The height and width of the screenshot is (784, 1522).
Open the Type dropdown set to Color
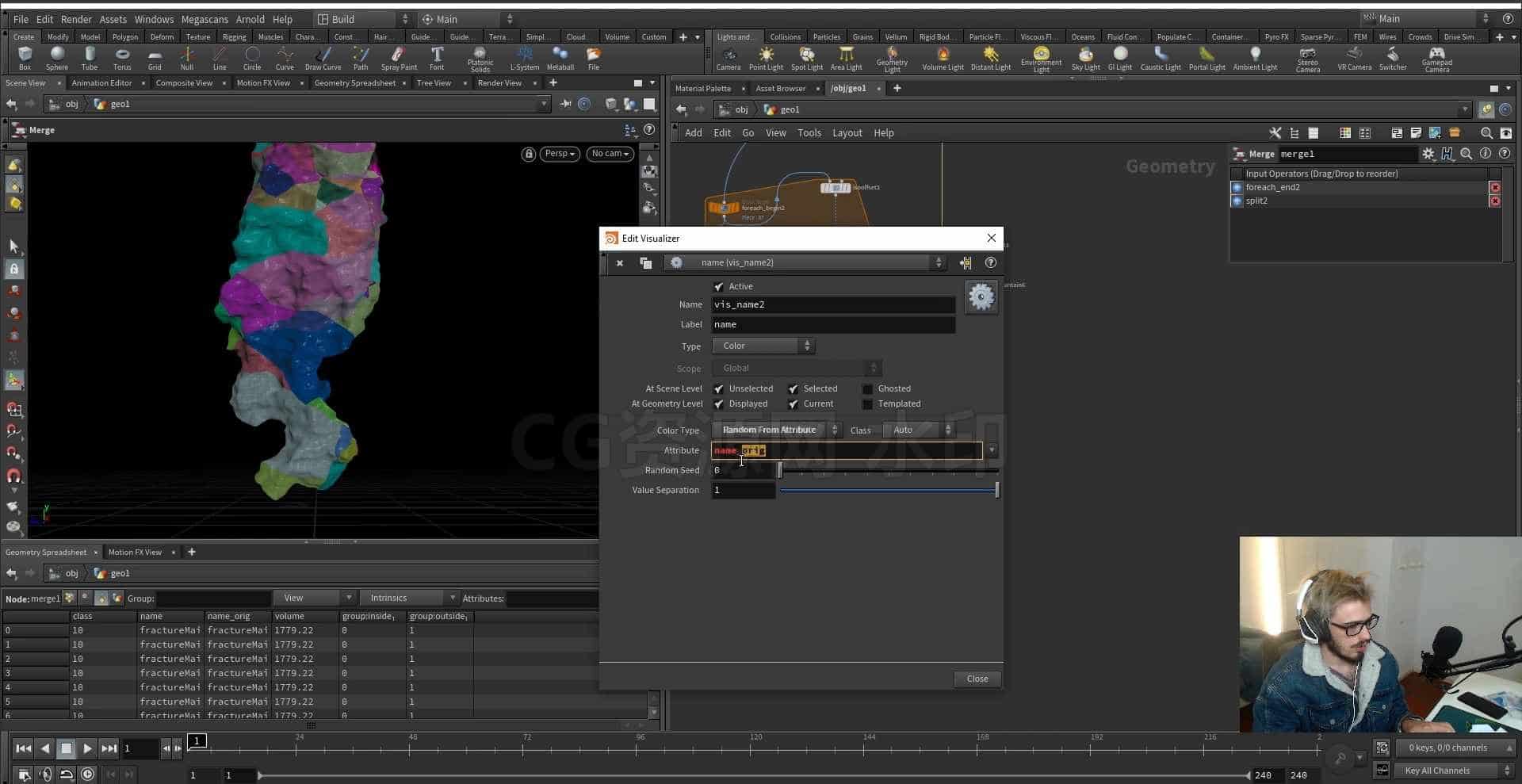coord(763,346)
